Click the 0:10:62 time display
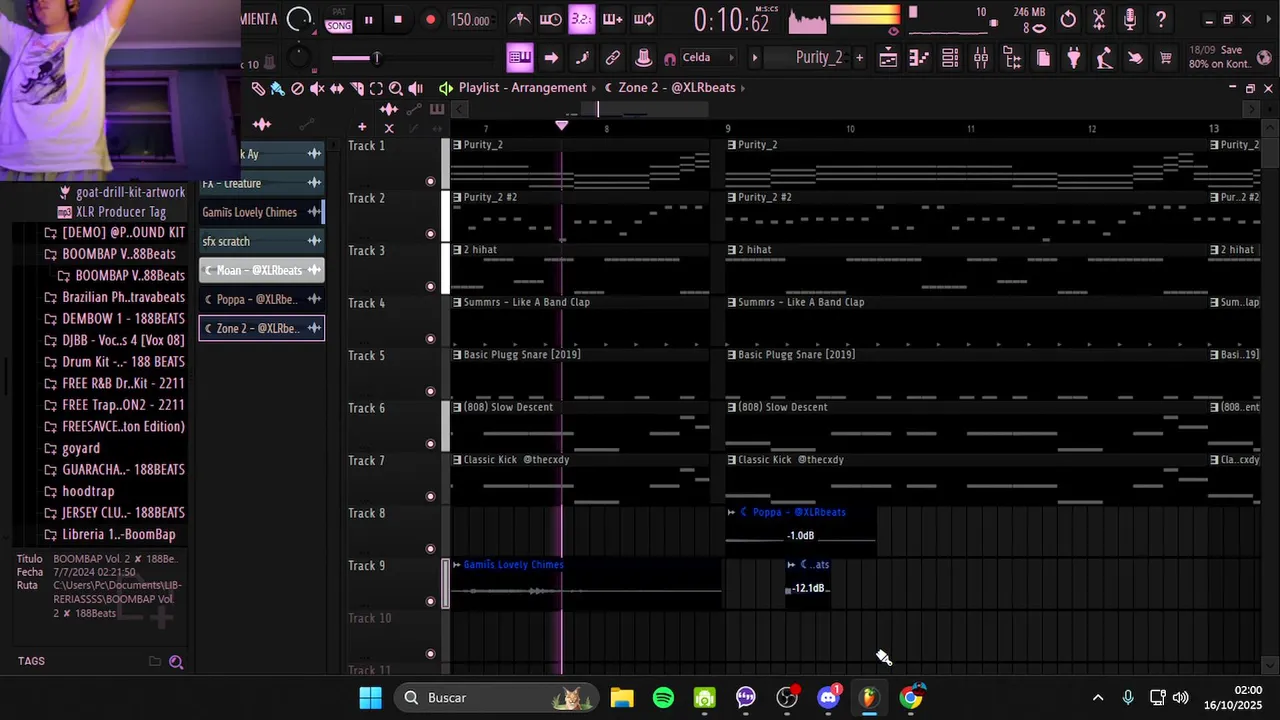This screenshot has height=720, width=1280. click(732, 20)
